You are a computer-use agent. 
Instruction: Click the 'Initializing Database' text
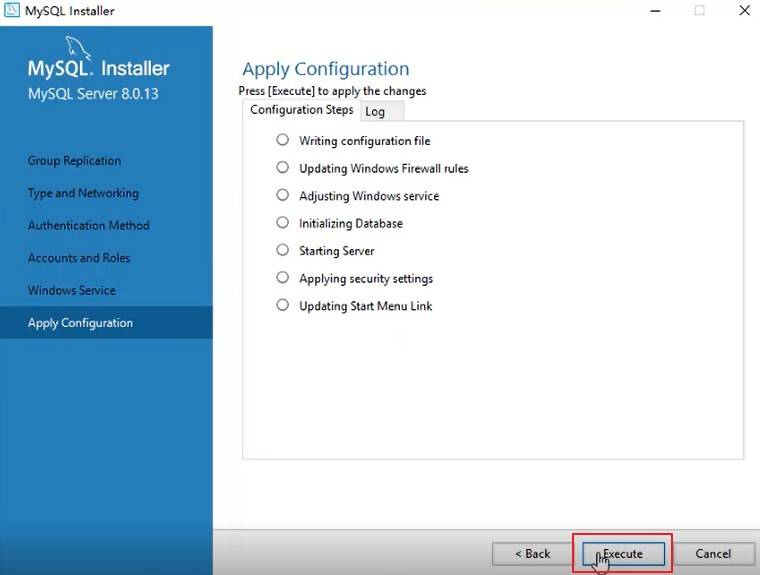click(x=351, y=224)
